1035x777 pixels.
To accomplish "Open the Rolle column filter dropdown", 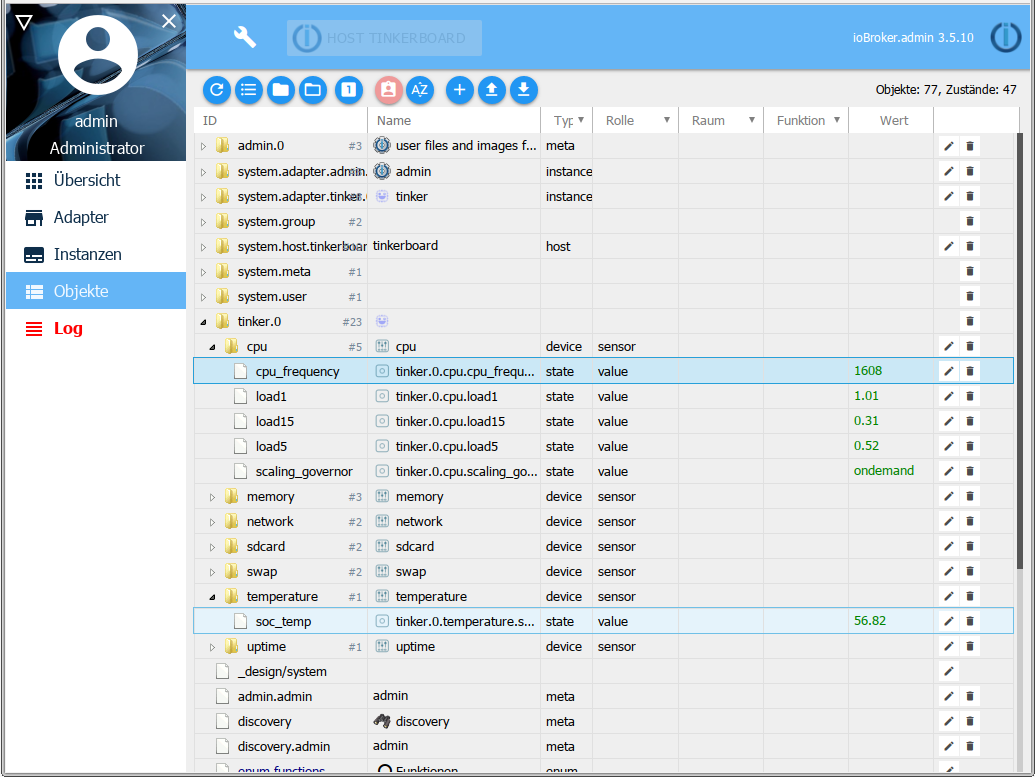I will pyautogui.click(x=667, y=121).
